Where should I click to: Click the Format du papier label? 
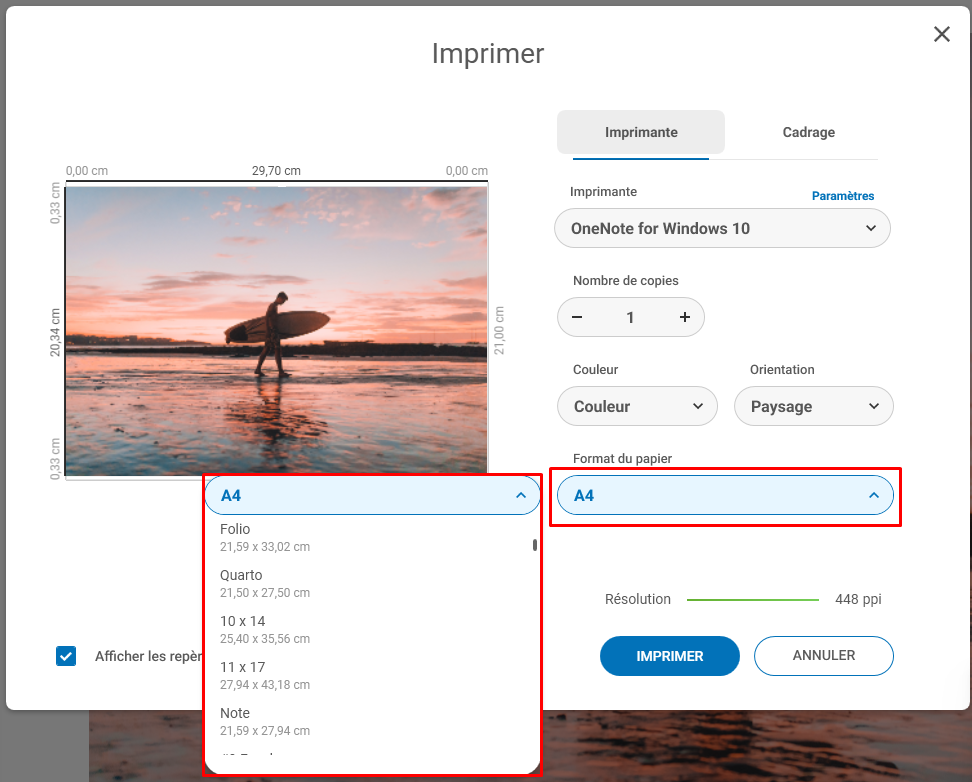622,458
